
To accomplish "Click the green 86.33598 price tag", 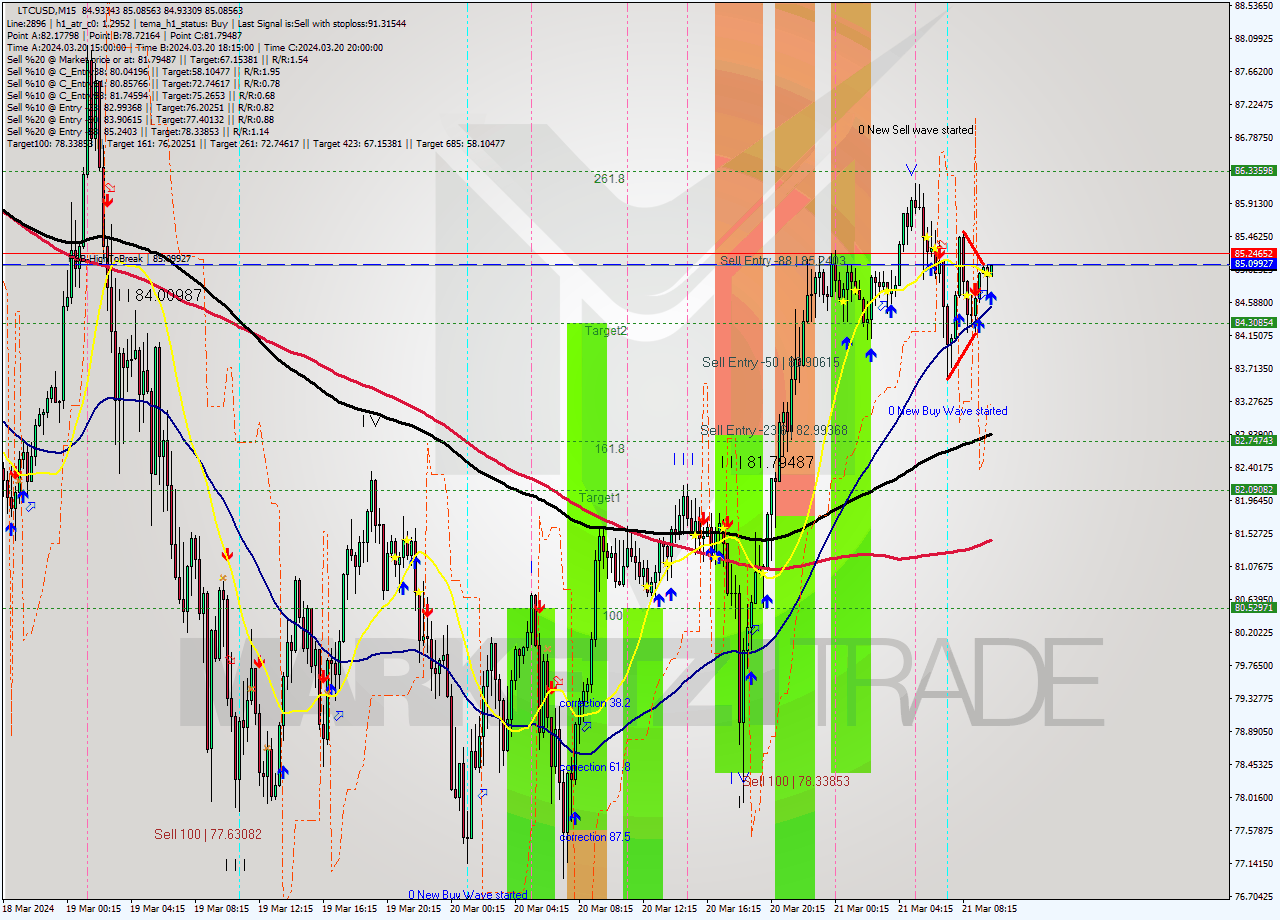I will (1254, 171).
